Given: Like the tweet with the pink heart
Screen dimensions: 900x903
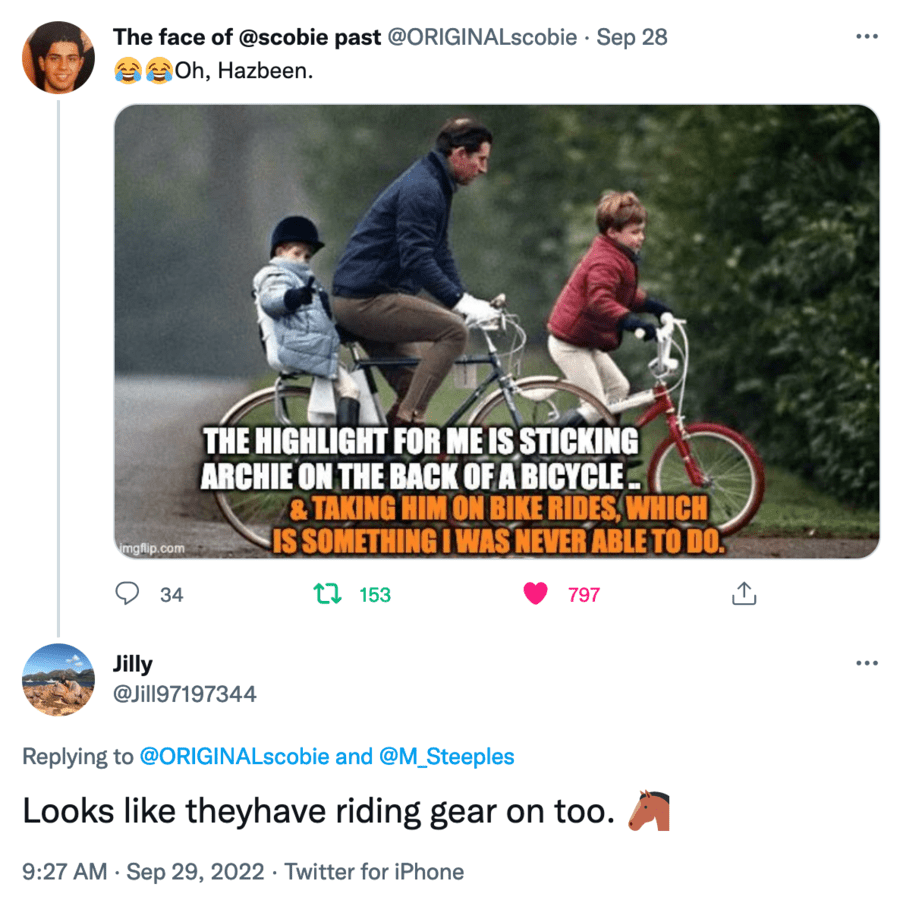Looking at the screenshot, I should coord(536,594).
